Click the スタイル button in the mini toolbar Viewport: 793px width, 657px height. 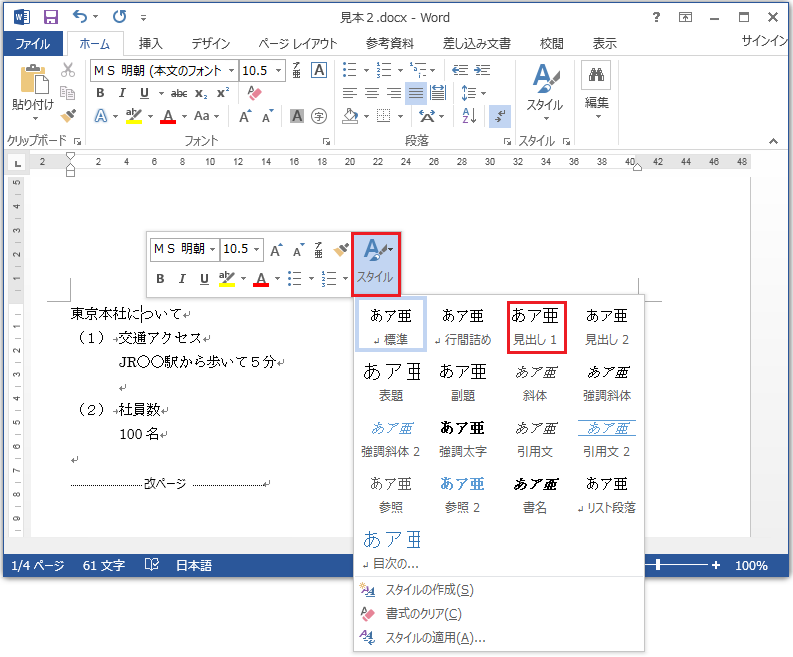[x=376, y=262]
